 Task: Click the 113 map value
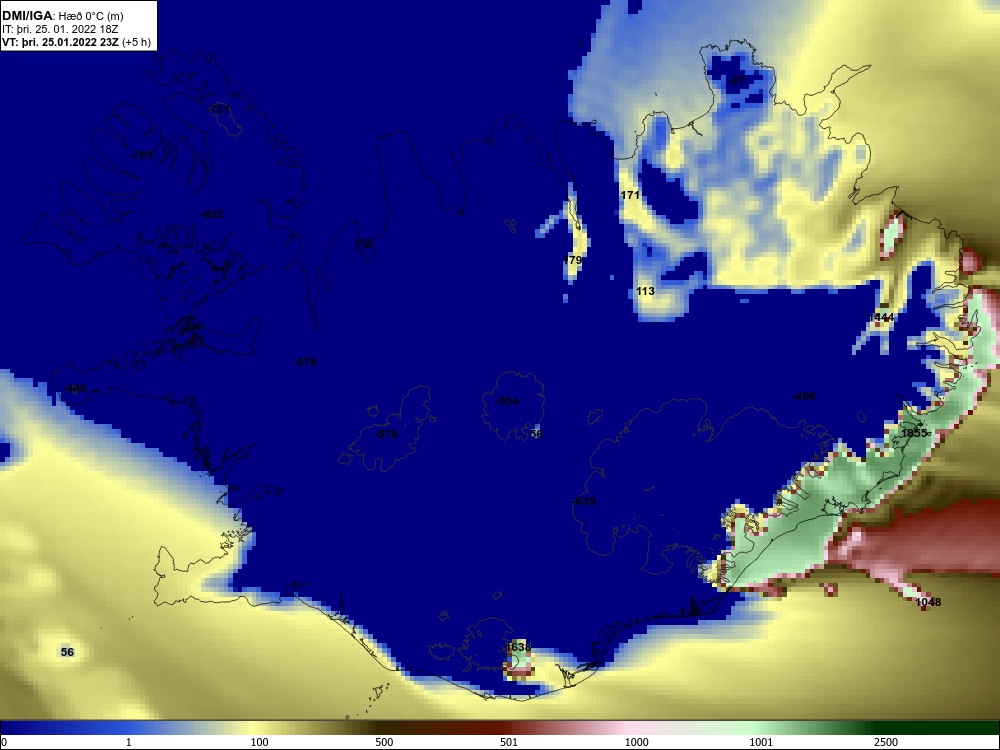pyautogui.click(x=645, y=291)
